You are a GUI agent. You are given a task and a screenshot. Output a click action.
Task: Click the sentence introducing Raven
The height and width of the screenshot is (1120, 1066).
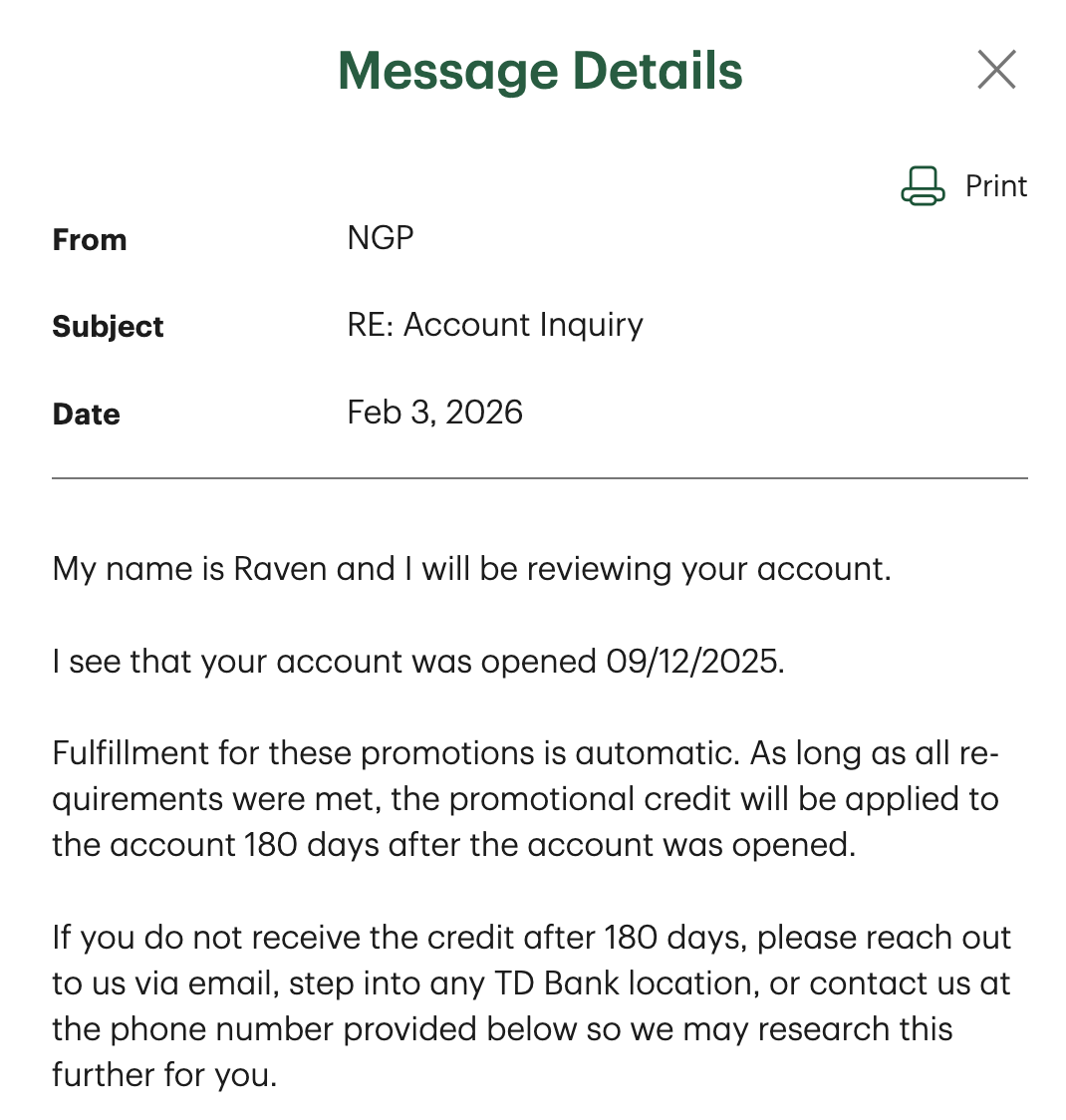471,569
